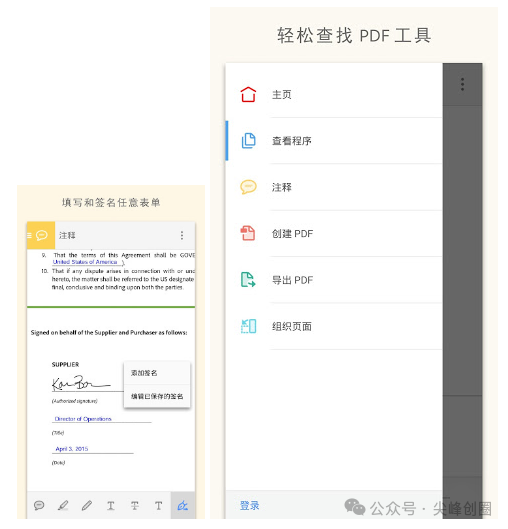Select the strikethrough text tool
Viewport: 508px width, 529px height.
[135, 505]
